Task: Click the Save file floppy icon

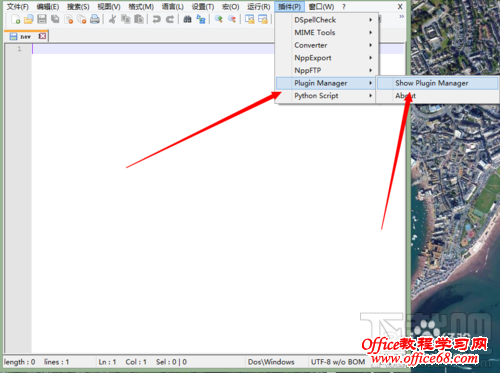Action: pyautogui.click(x=42, y=19)
